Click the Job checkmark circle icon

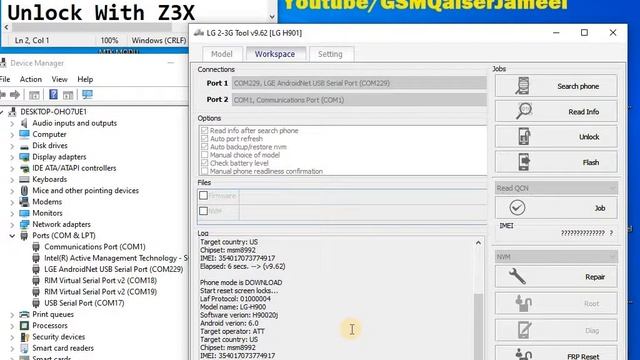(x=517, y=208)
